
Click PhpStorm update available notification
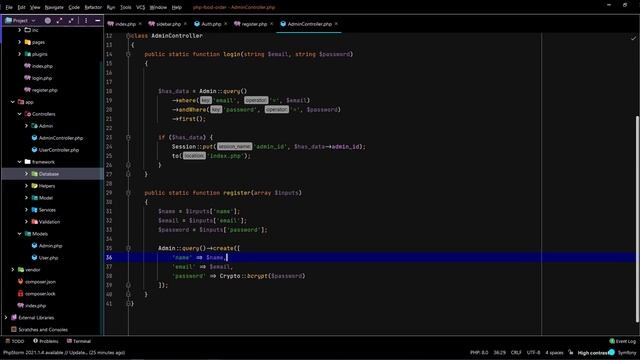point(64,353)
